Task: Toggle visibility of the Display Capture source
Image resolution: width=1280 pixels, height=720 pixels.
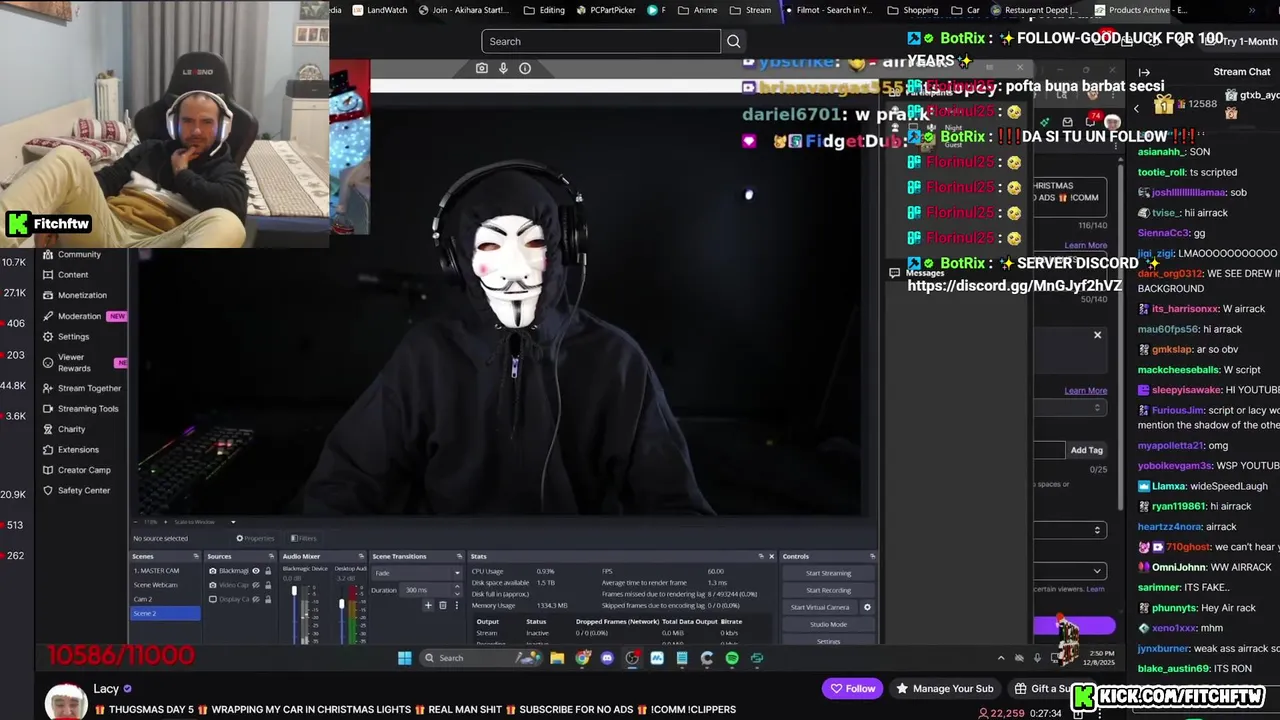Action: 256,599
